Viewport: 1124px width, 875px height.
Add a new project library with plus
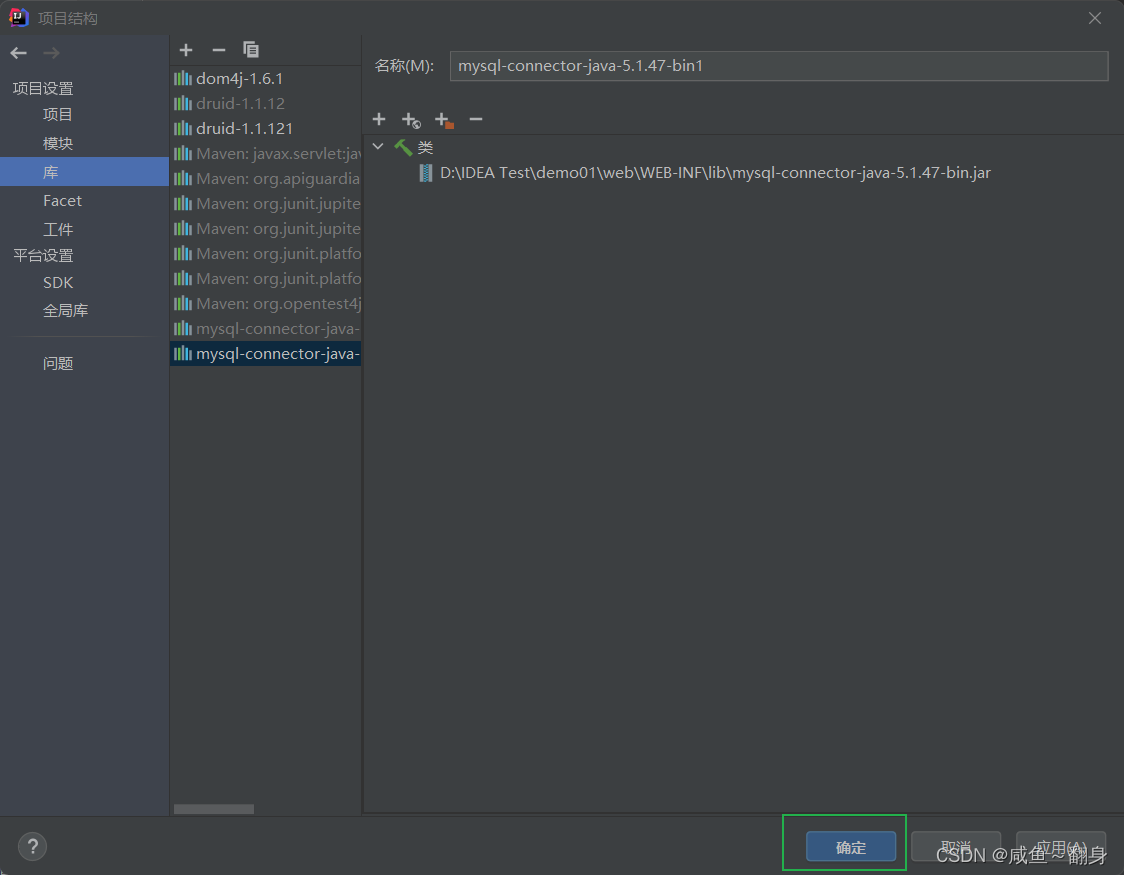(186, 49)
